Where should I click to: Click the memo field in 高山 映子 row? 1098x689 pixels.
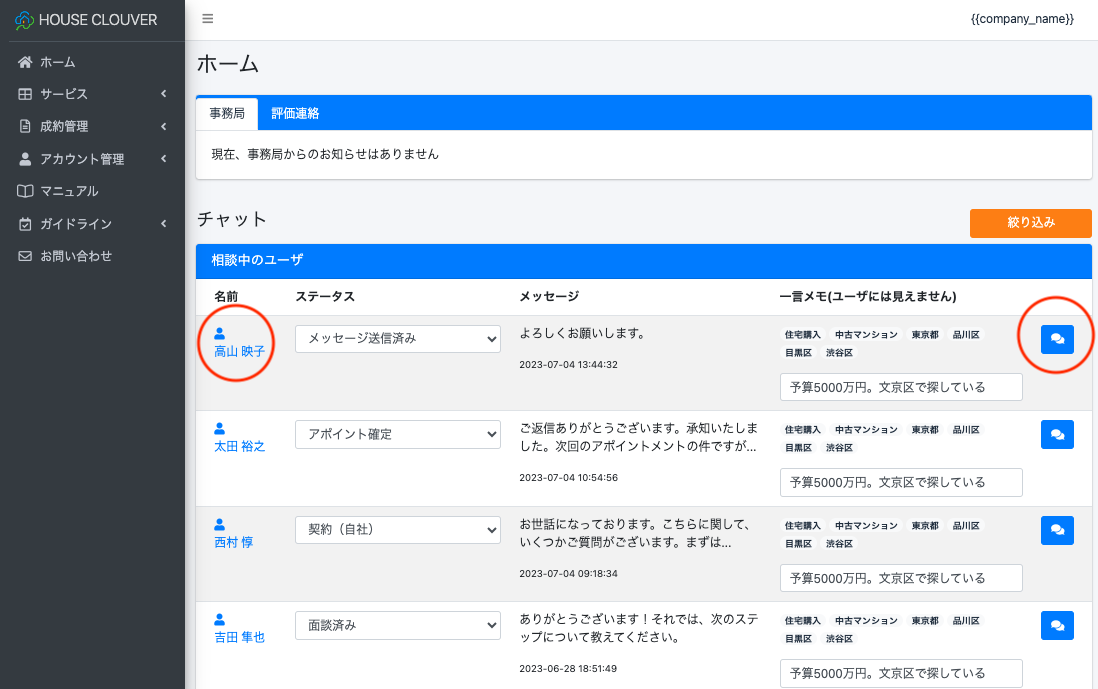pos(900,387)
